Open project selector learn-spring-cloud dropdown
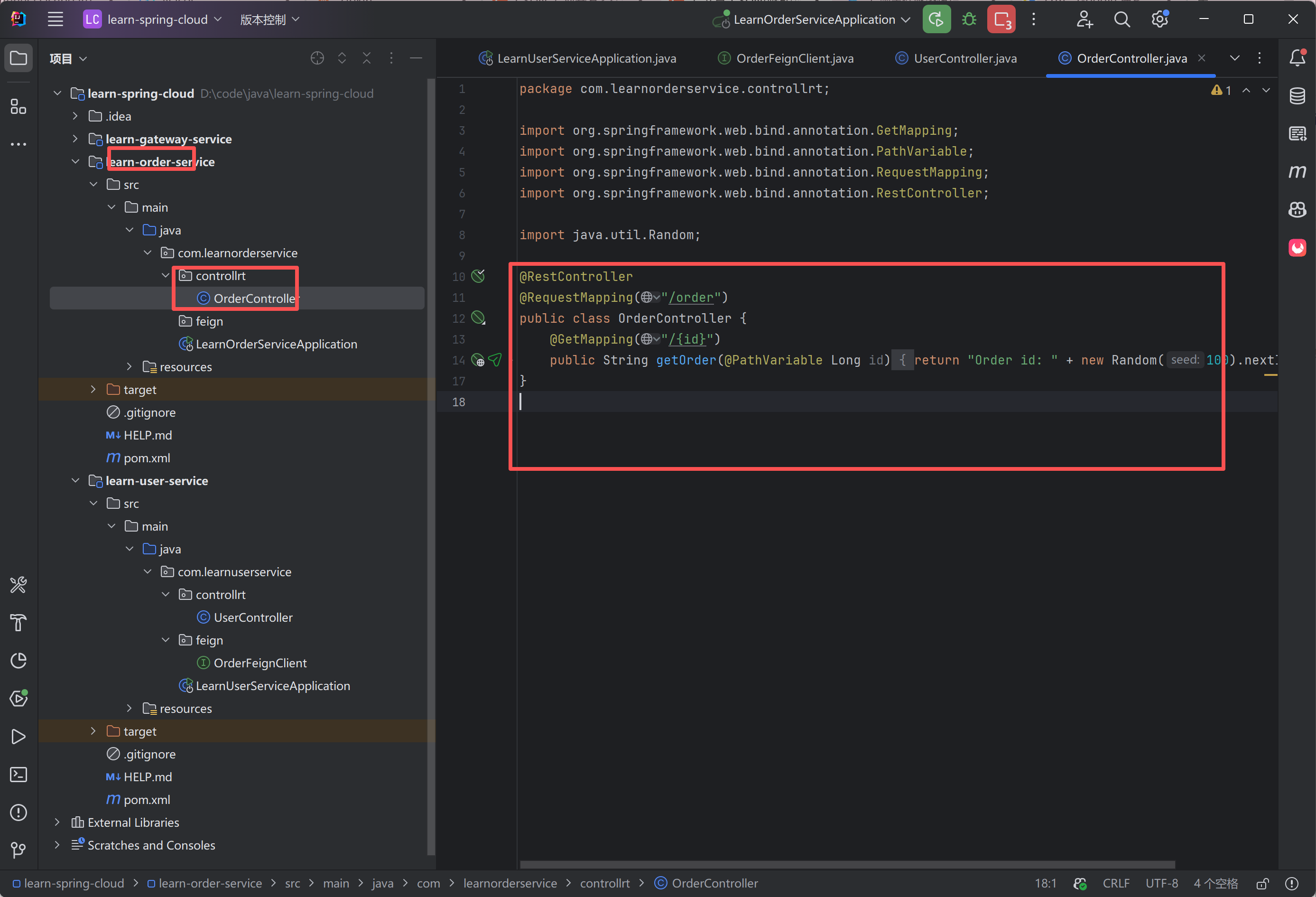 point(153,19)
